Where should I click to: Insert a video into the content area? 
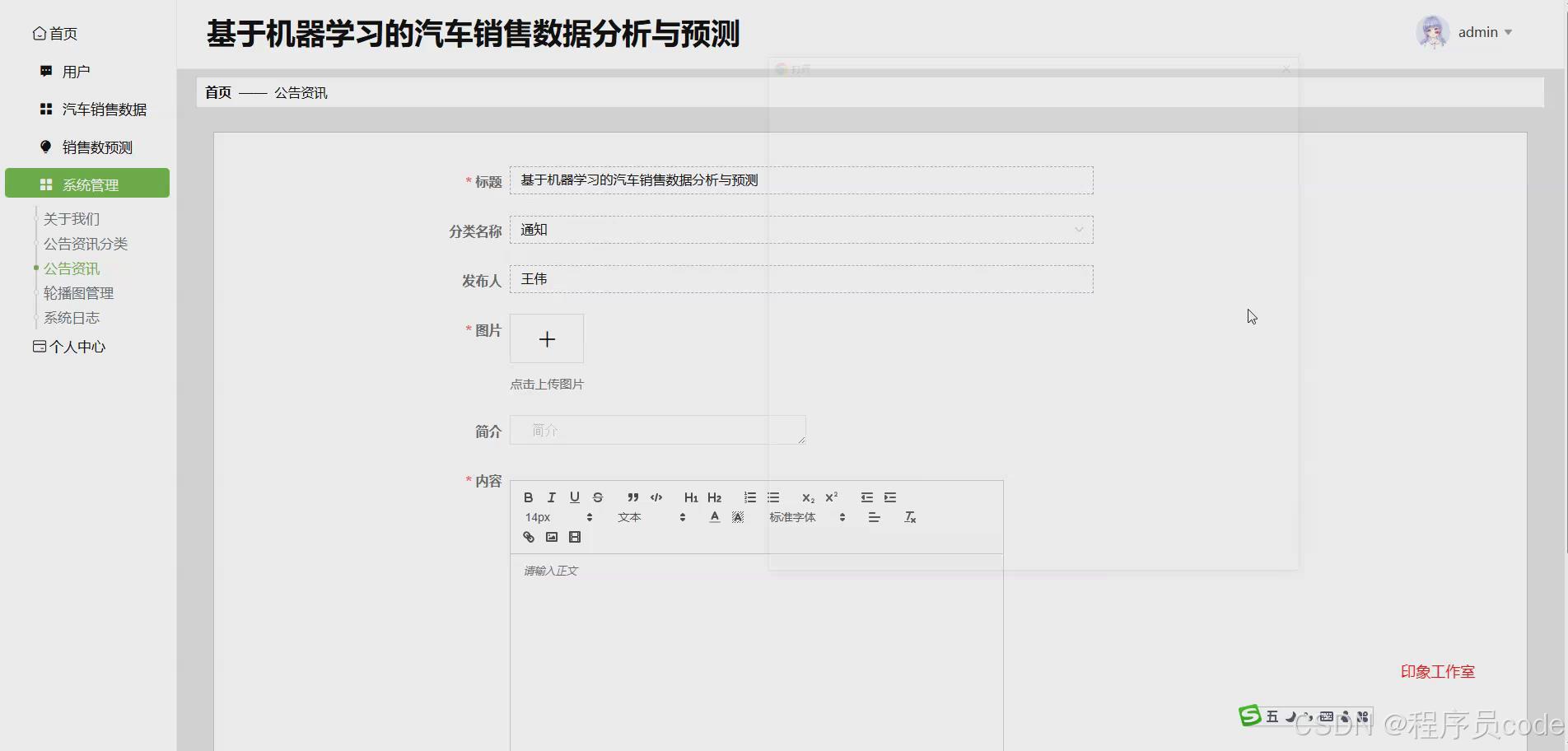pyautogui.click(x=574, y=537)
